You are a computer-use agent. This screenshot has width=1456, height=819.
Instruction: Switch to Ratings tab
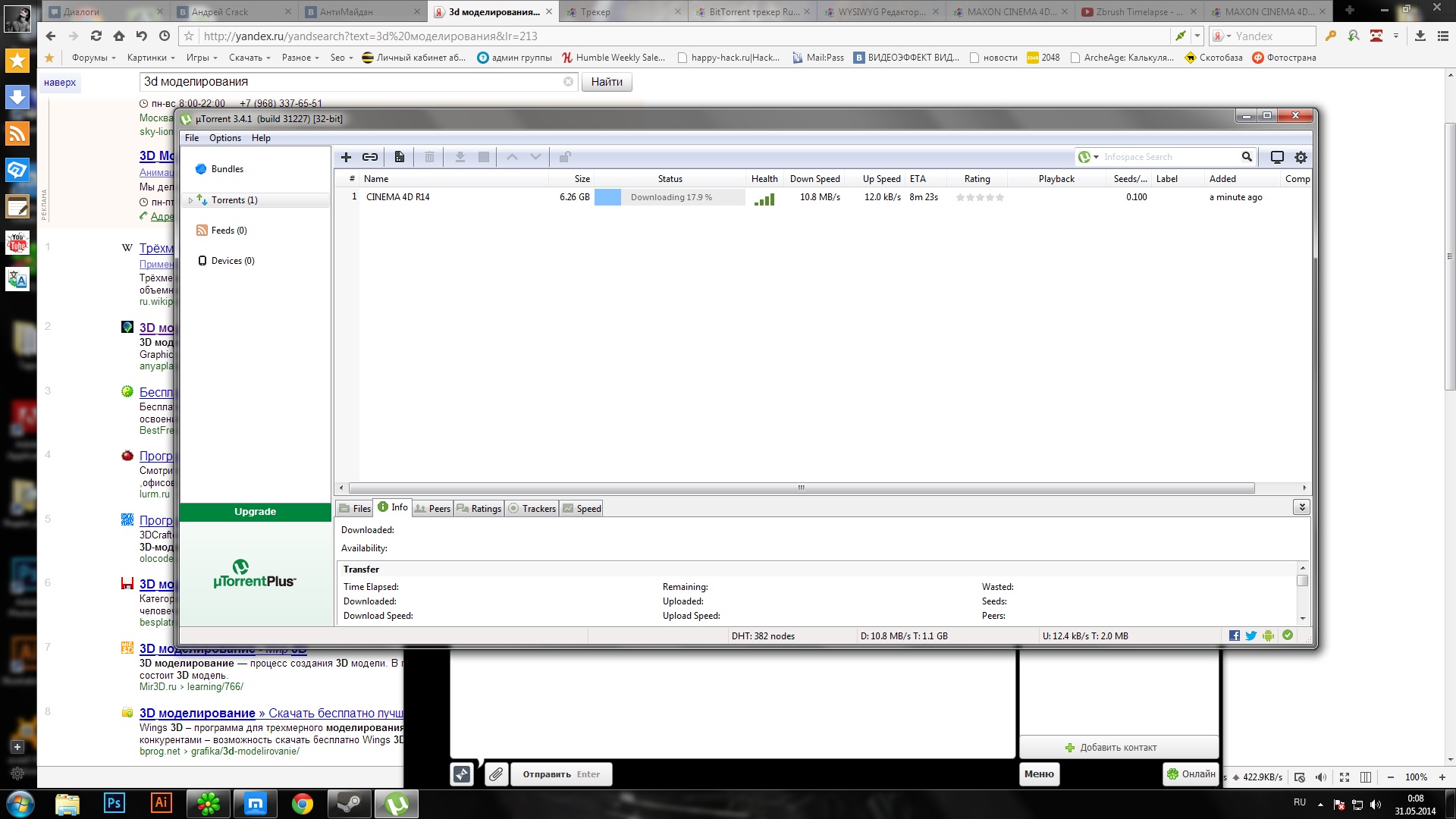click(479, 509)
